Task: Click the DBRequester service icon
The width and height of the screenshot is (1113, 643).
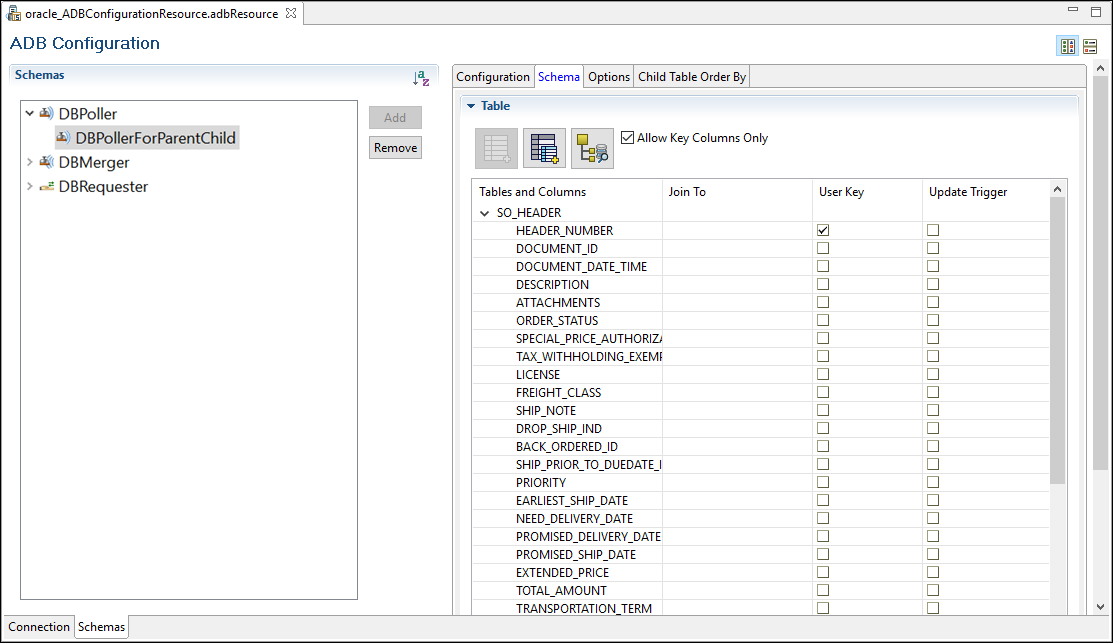Action: 46,187
